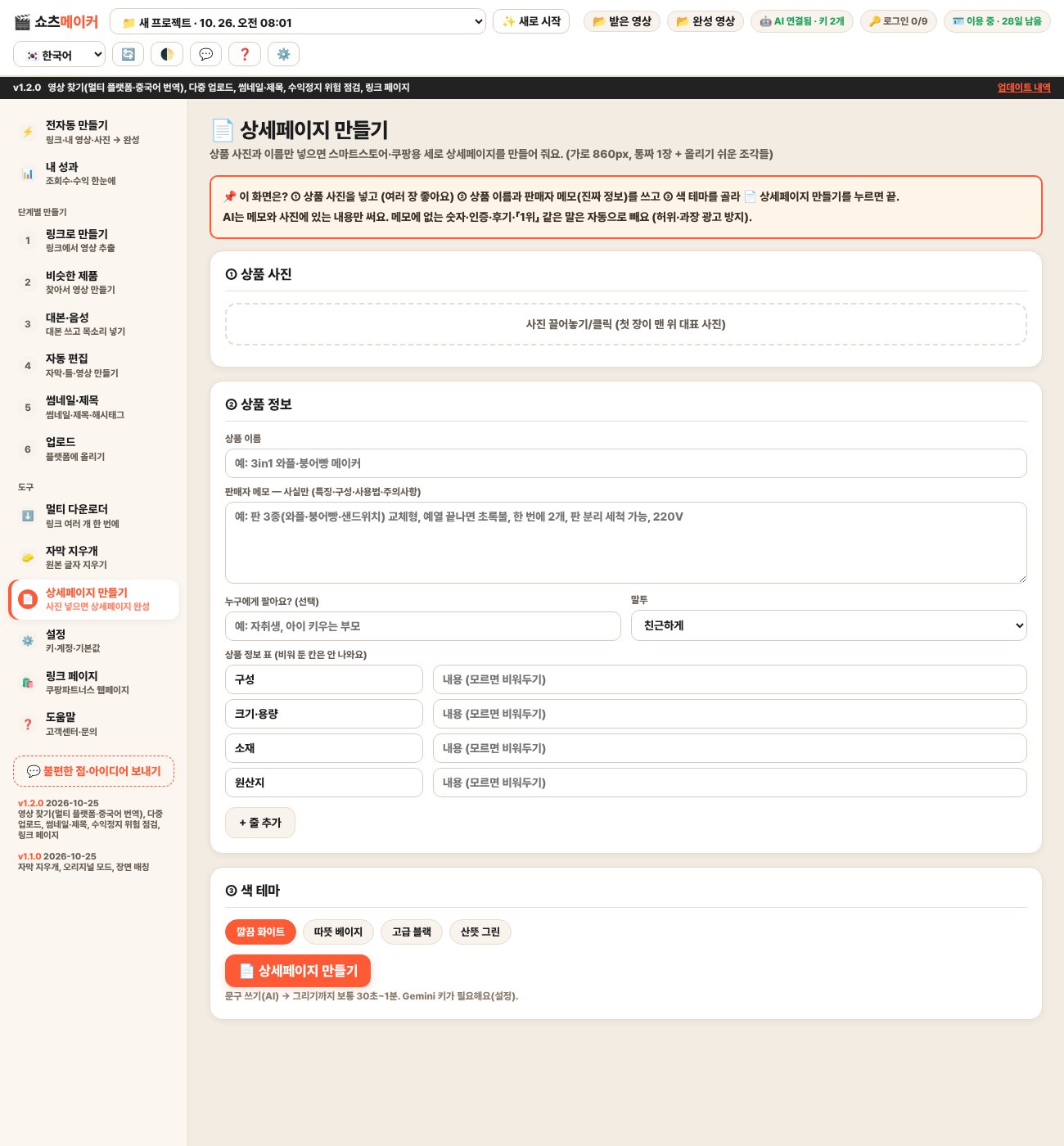The image size is (1064, 1146).
Task: Click the + 줄 추가 button
Action: click(260, 823)
